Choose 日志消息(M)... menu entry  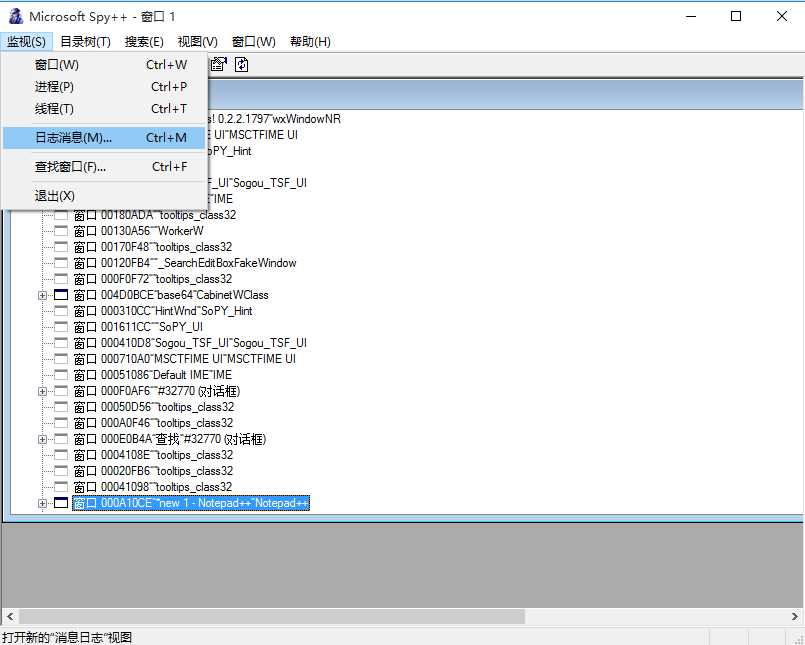104,138
